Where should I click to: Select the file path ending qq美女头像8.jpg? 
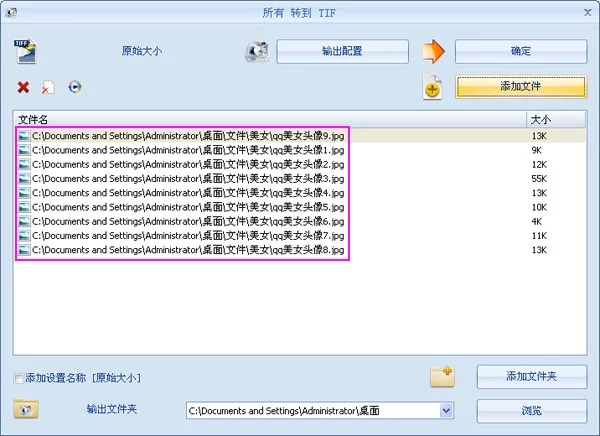pos(188,250)
